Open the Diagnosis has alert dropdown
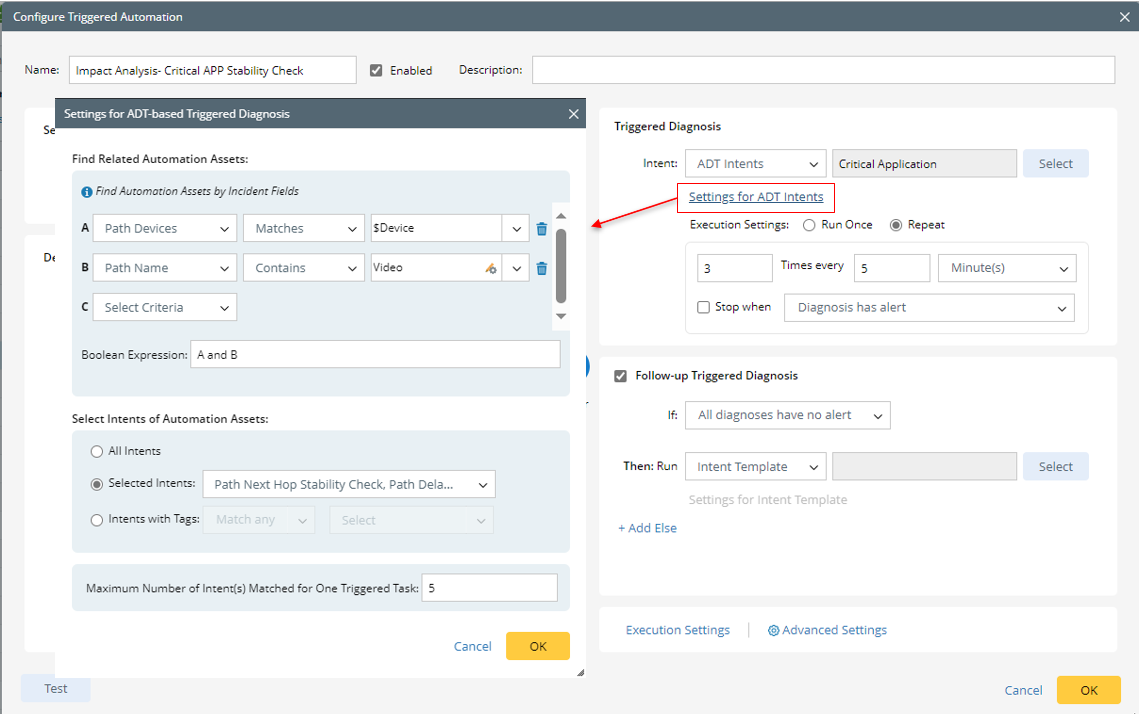 (929, 308)
